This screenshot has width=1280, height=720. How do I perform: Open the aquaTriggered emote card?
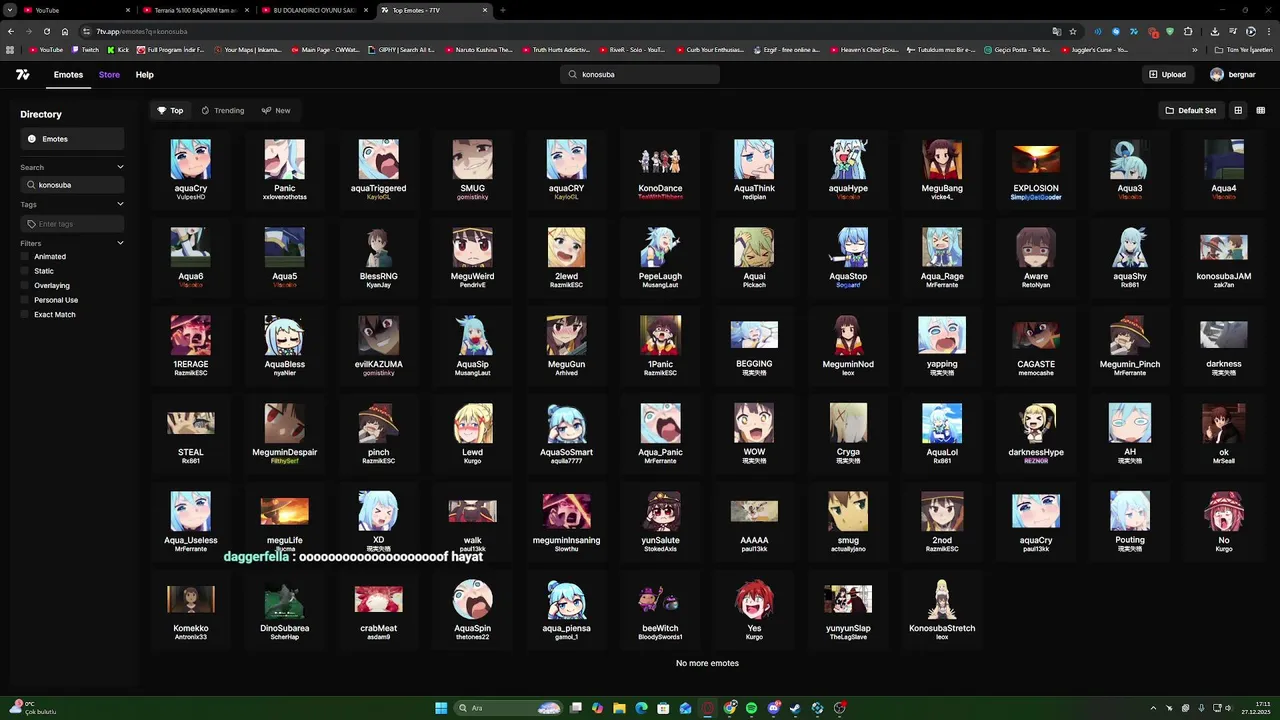[x=379, y=169]
